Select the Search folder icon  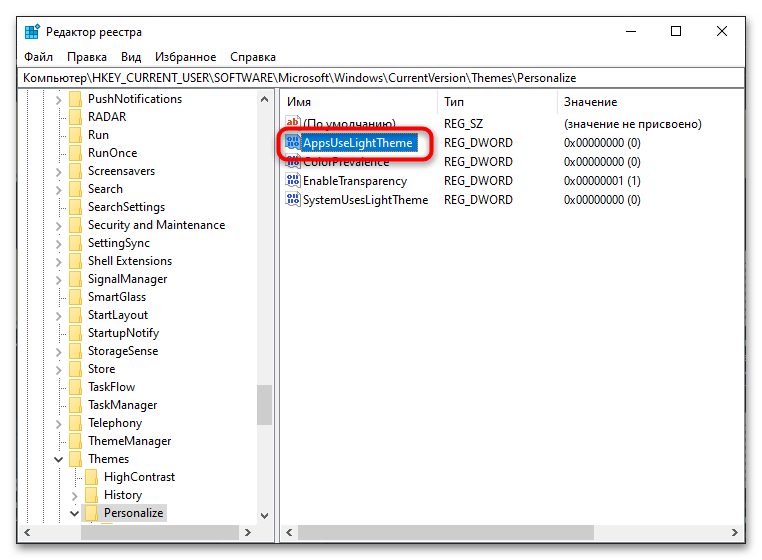75,189
